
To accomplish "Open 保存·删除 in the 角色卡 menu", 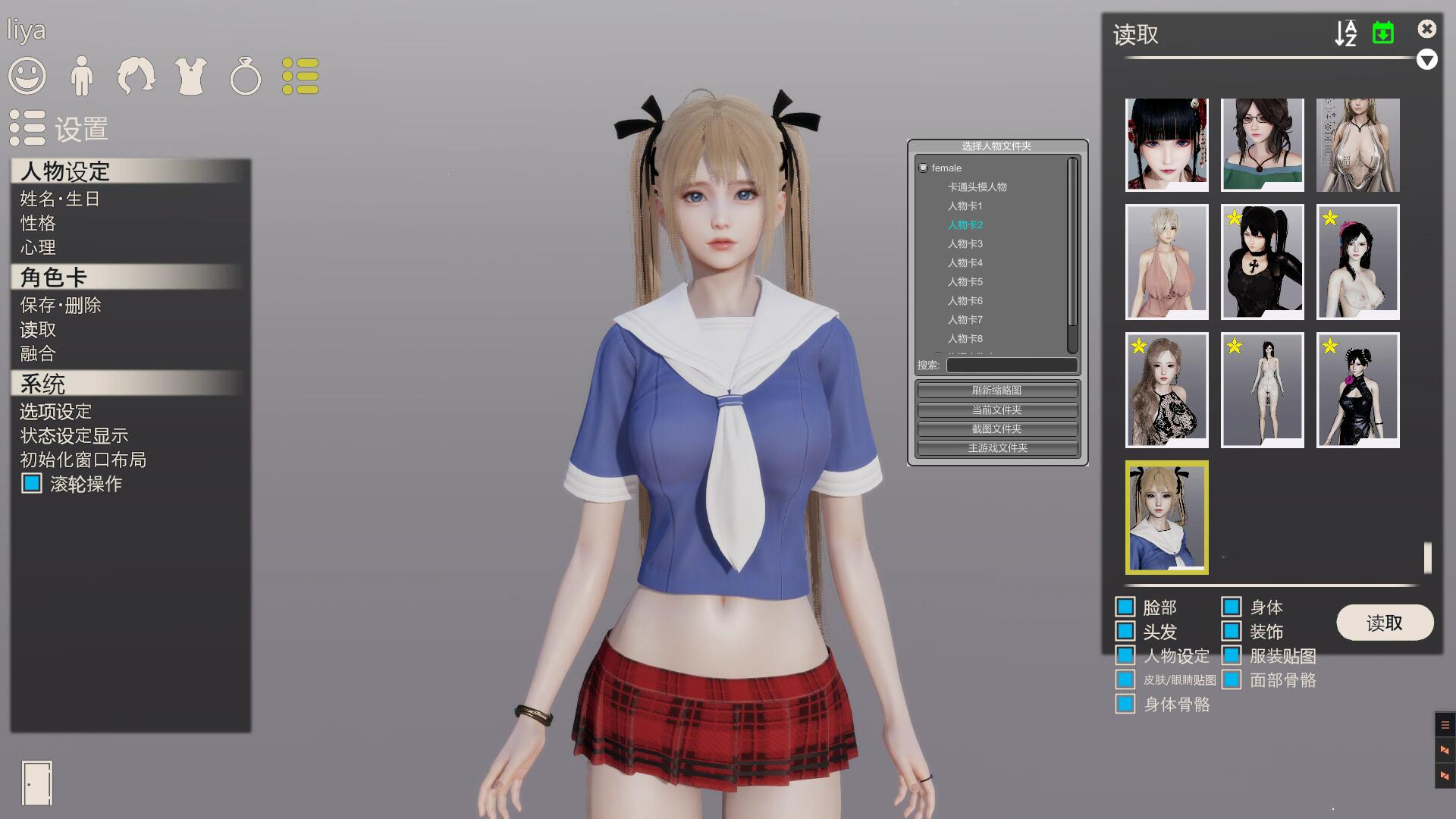I will tap(61, 305).
